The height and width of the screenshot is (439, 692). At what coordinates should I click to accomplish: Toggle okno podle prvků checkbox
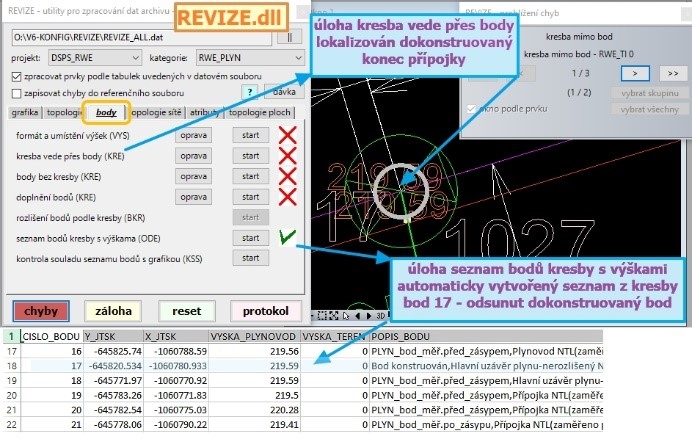[471, 109]
